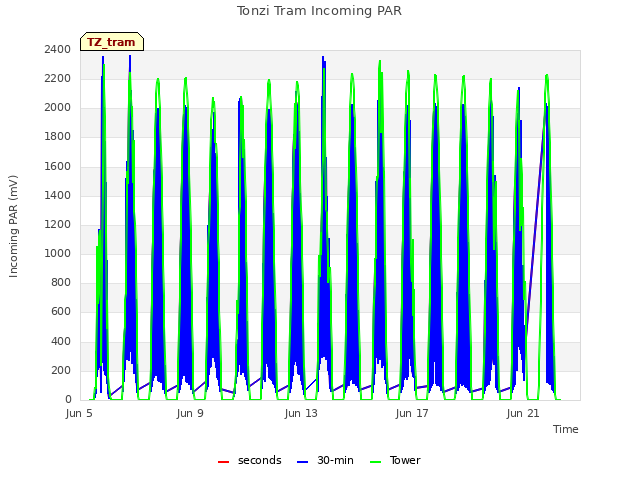Click the green Tower legend swatch
Screen dimensions: 640x480
pos(375,462)
